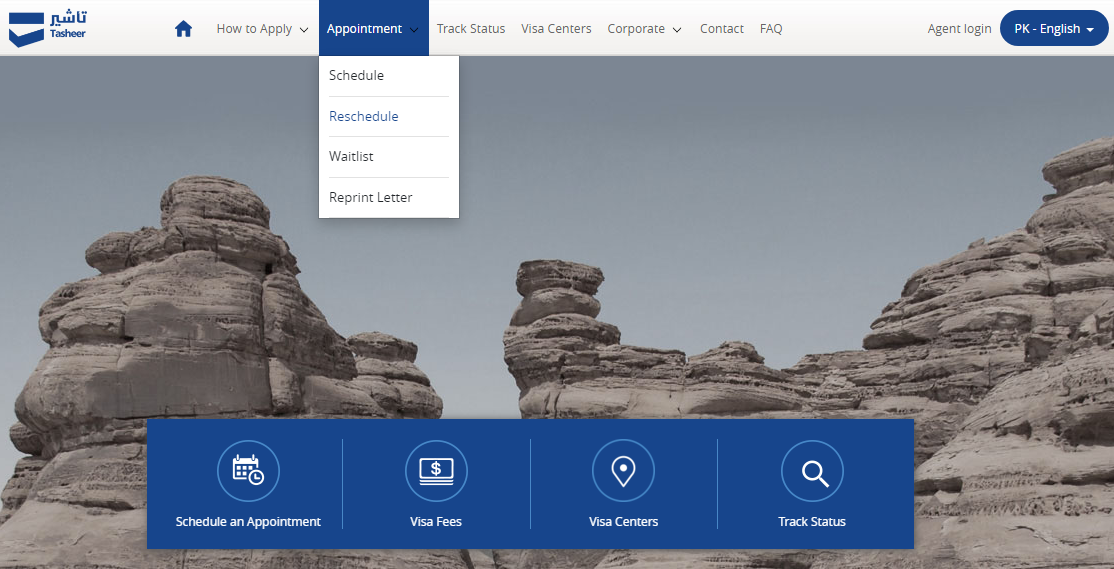Visit the FAQ page

pyautogui.click(x=771, y=29)
